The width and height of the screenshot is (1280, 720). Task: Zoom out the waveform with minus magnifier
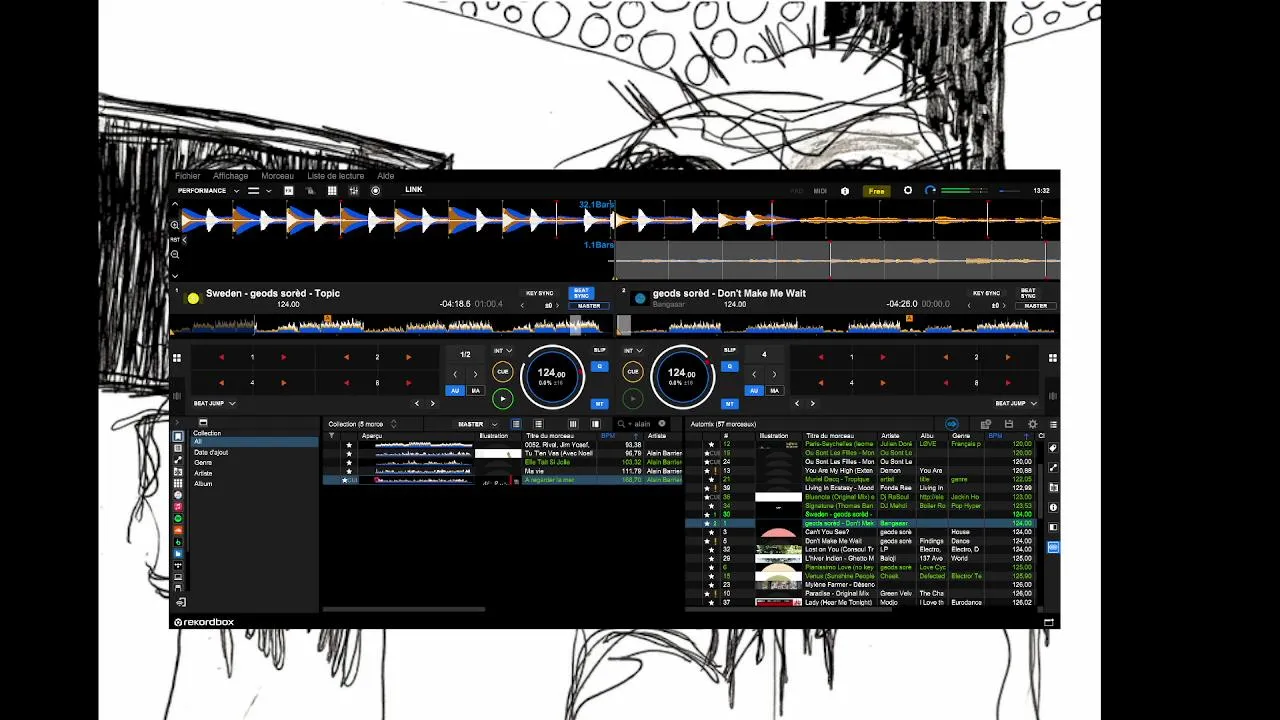175,254
